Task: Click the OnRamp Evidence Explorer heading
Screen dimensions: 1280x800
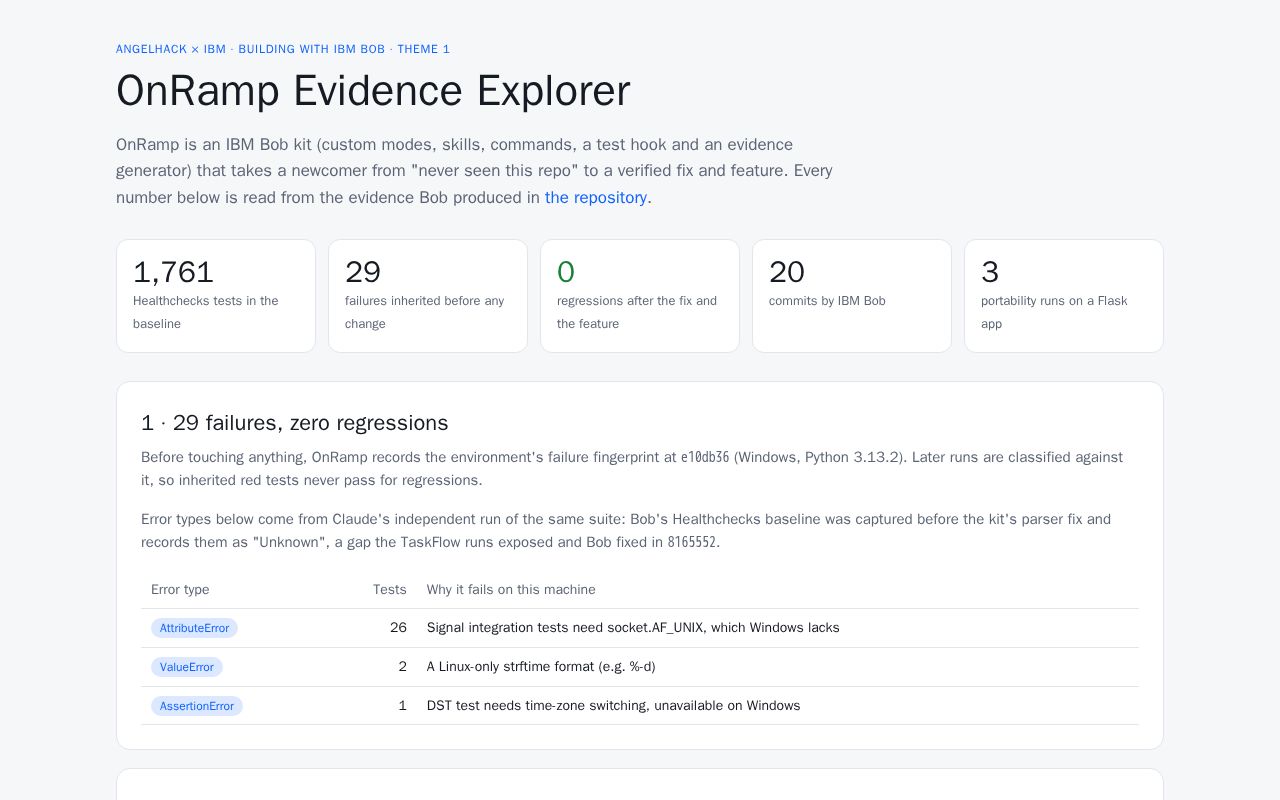Action: [373, 91]
